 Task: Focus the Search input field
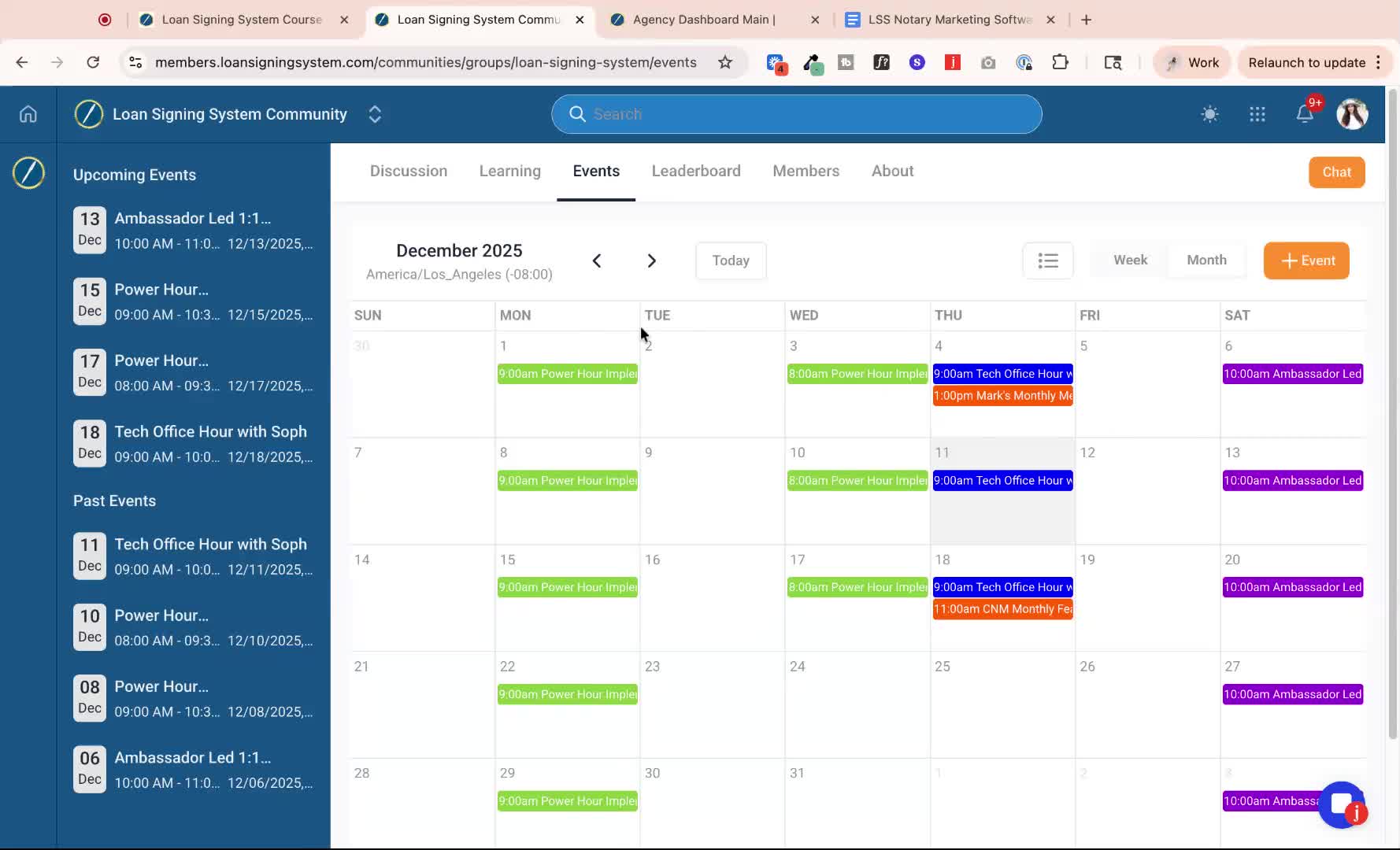pos(796,114)
